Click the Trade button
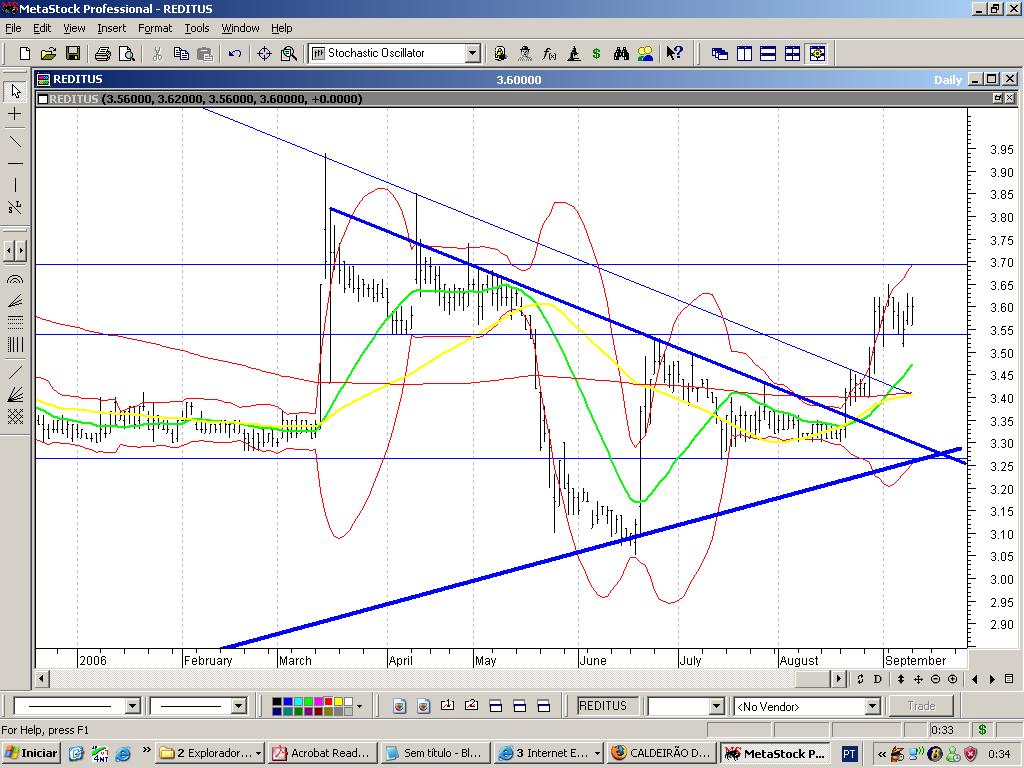Viewport: 1024px width, 768px height. coord(921,706)
